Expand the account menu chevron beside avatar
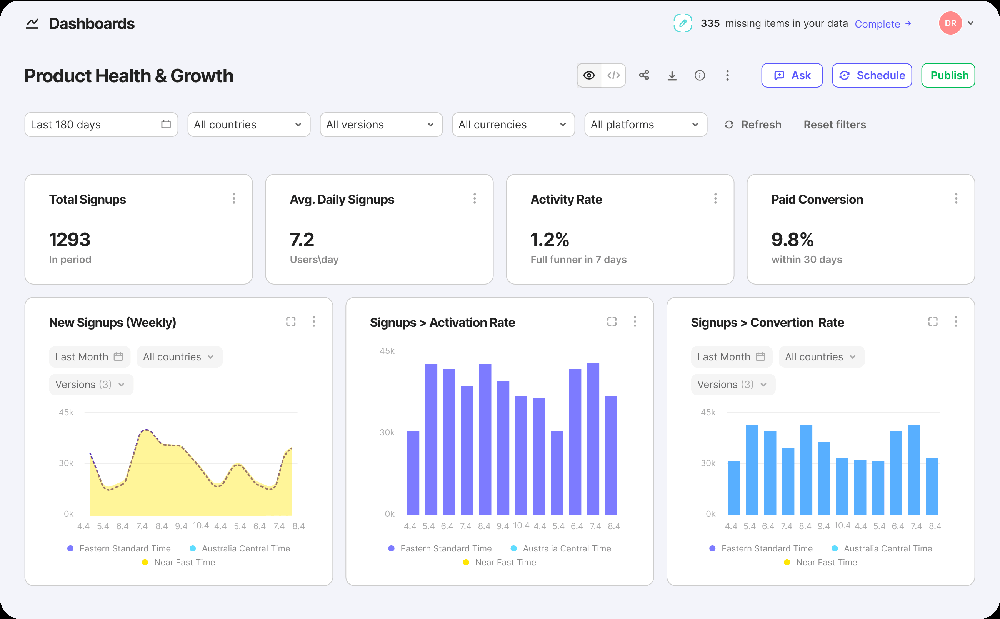Screen dimensions: 1000x619 [x=971, y=23]
